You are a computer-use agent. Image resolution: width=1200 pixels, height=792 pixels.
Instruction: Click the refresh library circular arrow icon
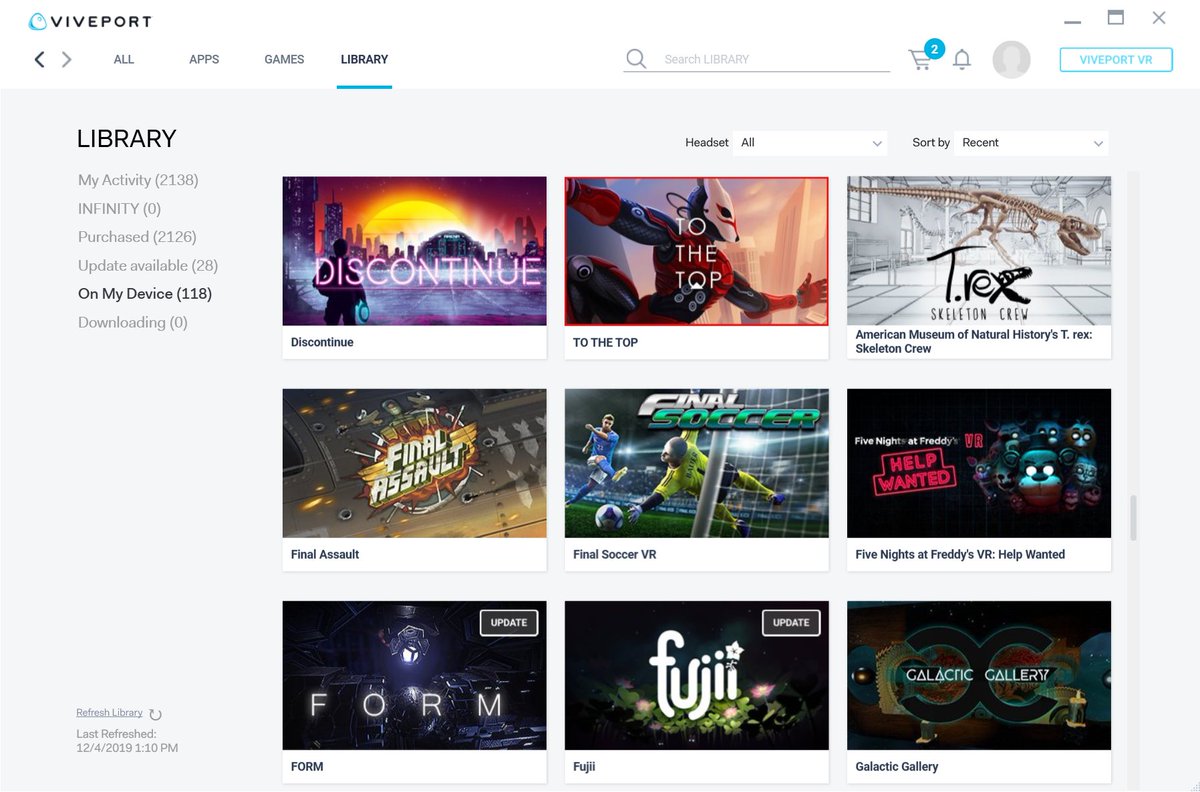point(155,714)
